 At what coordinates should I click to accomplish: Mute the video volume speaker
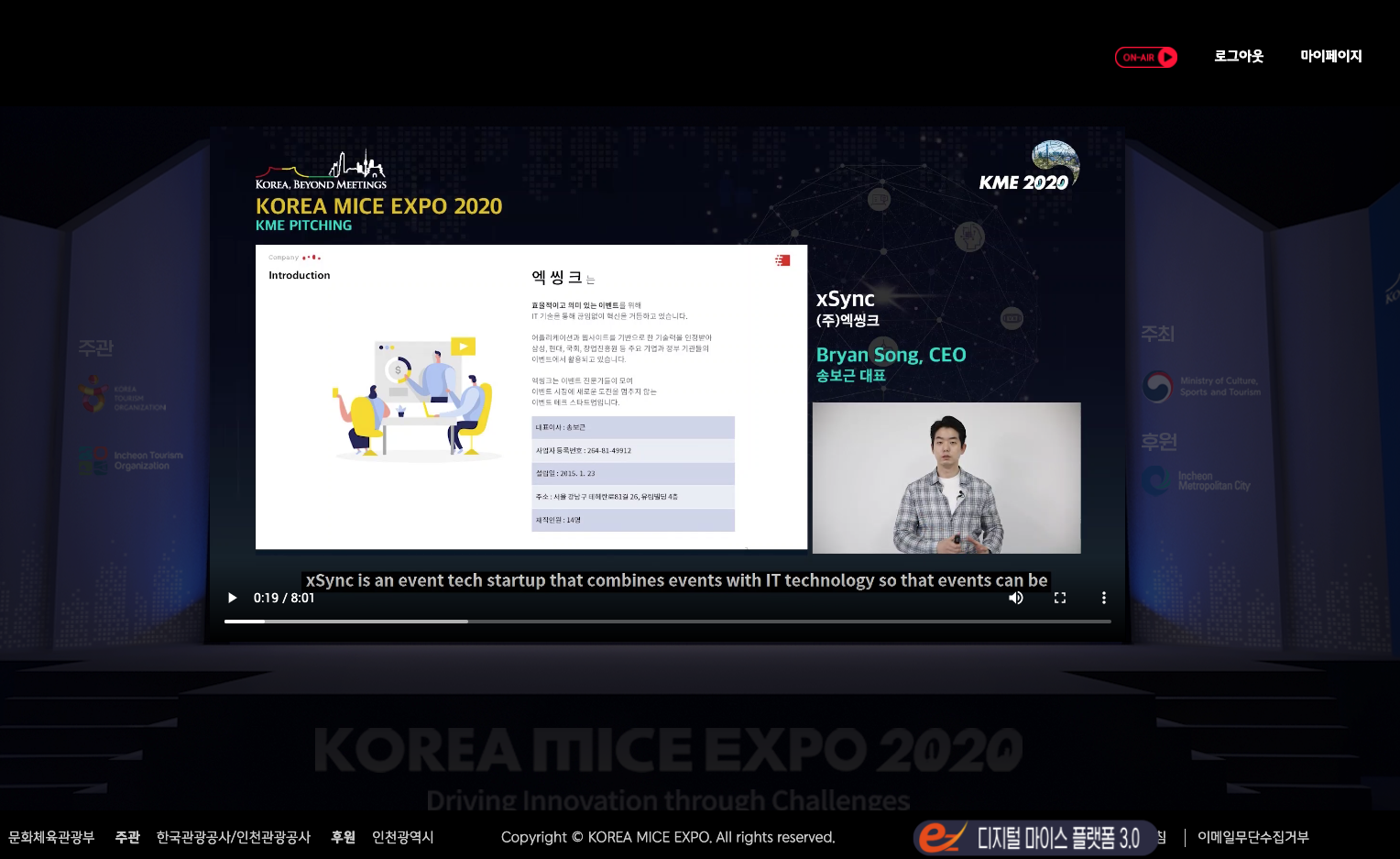(1016, 598)
